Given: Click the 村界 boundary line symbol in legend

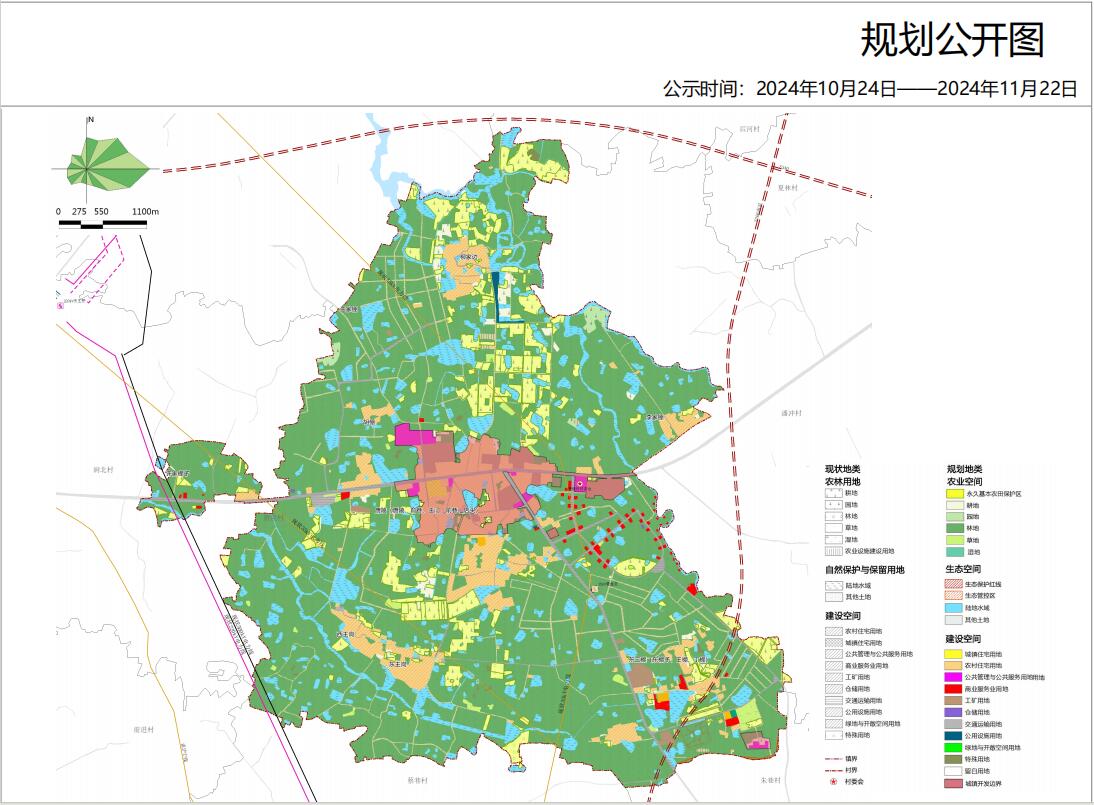Looking at the screenshot, I should point(833,770).
